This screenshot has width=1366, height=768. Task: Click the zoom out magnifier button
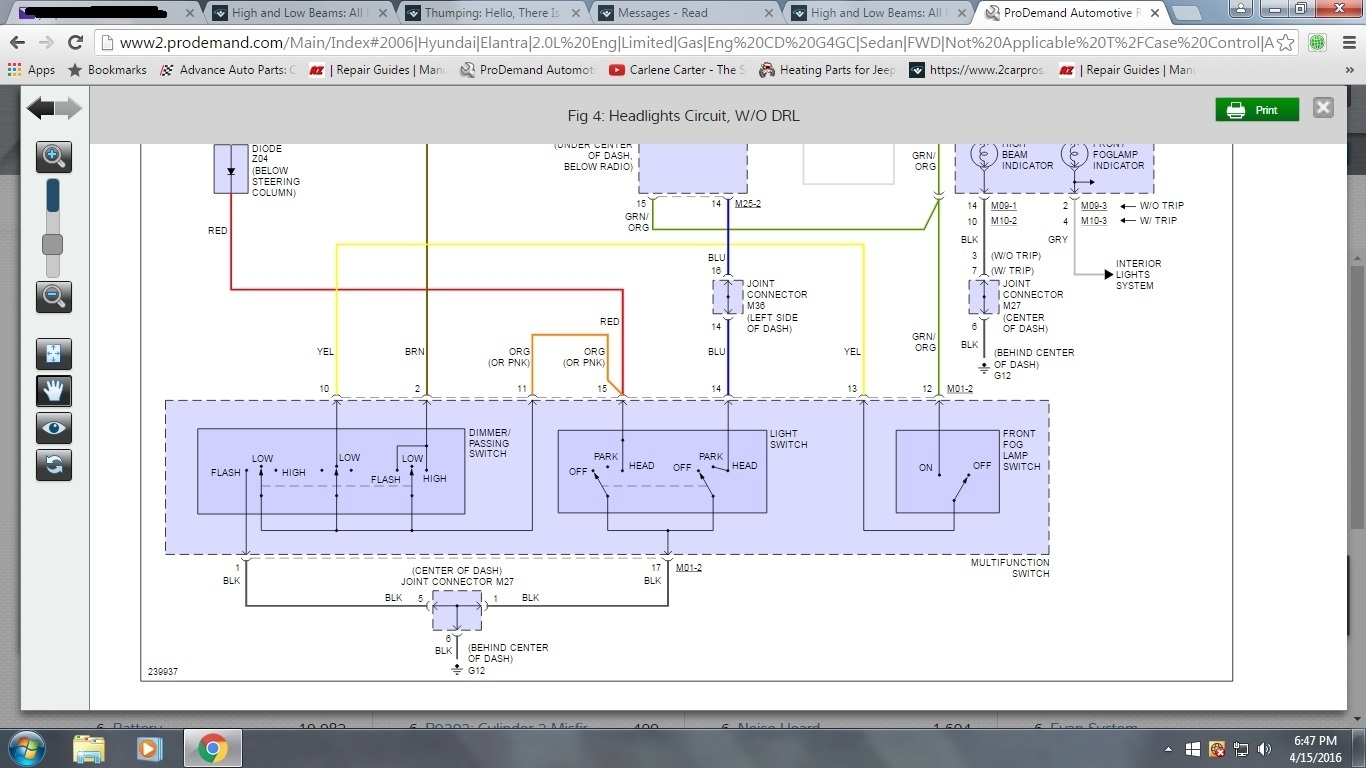click(54, 296)
